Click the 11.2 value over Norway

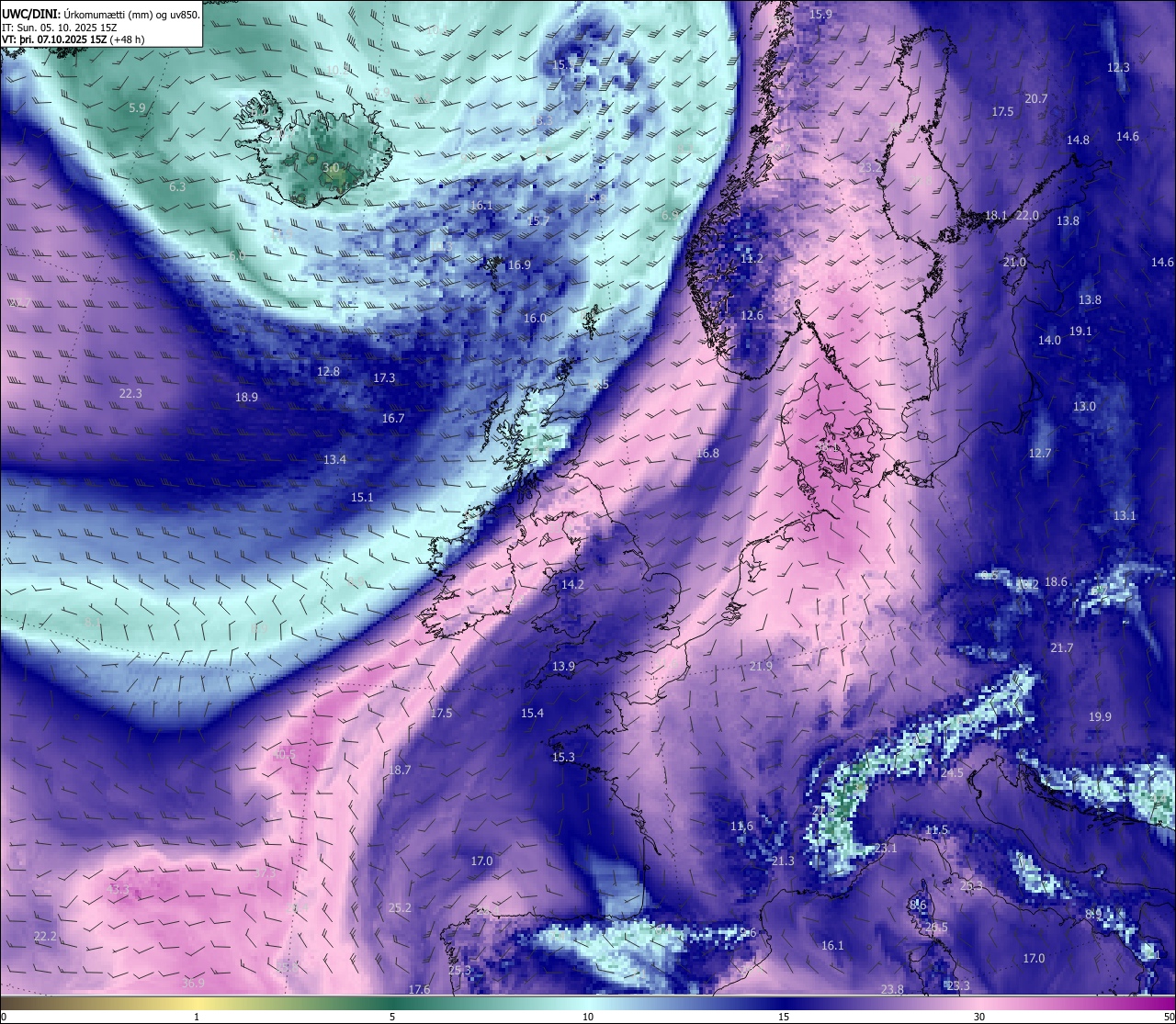pyautogui.click(x=752, y=259)
